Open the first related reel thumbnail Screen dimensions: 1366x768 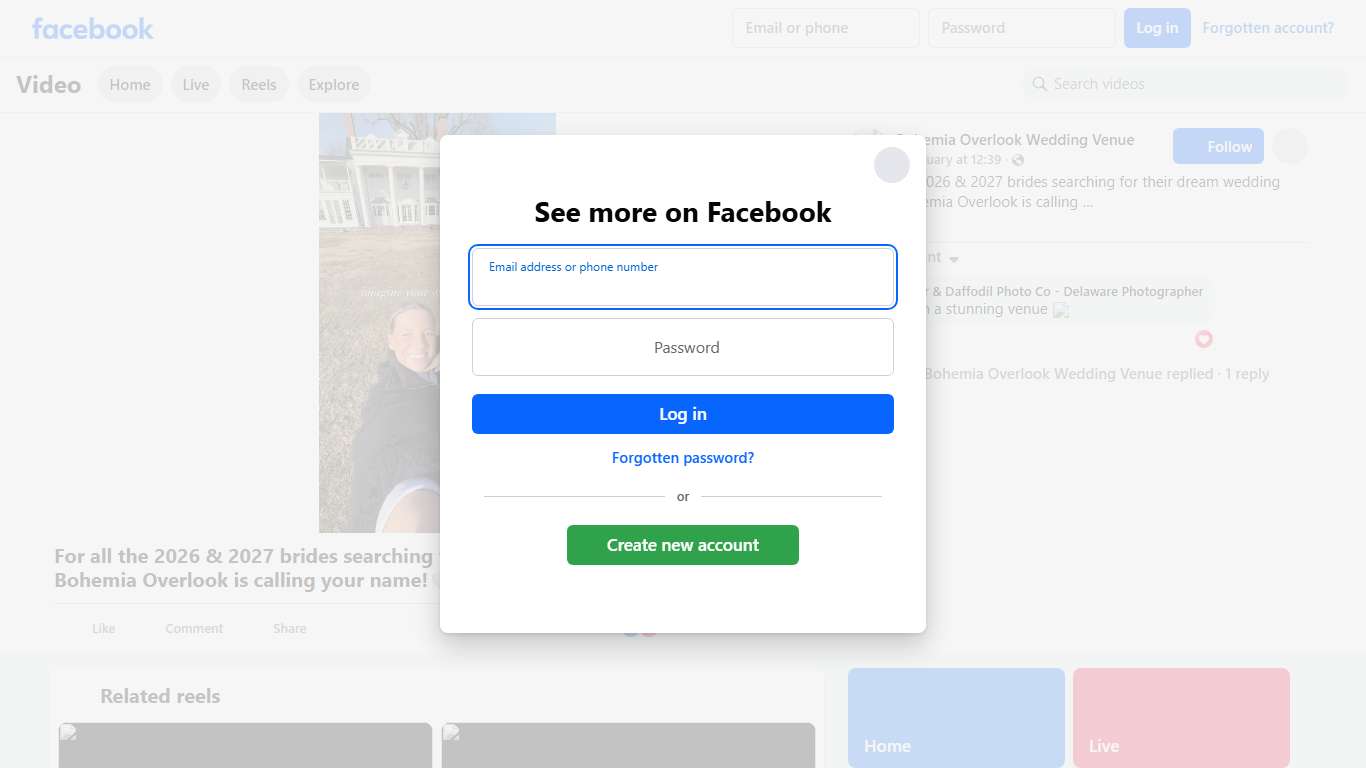tap(245, 745)
